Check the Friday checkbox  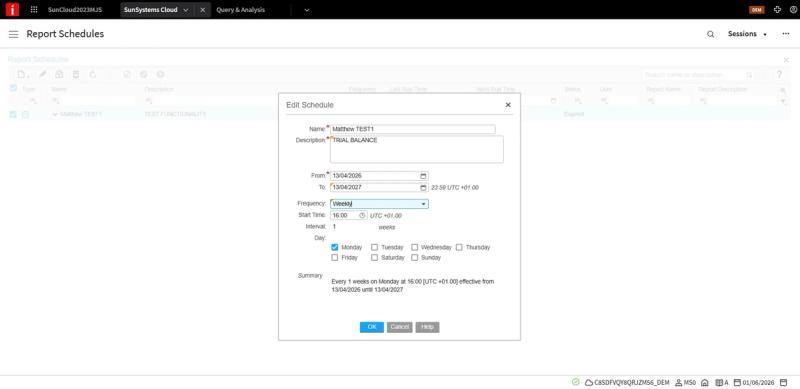click(x=335, y=258)
